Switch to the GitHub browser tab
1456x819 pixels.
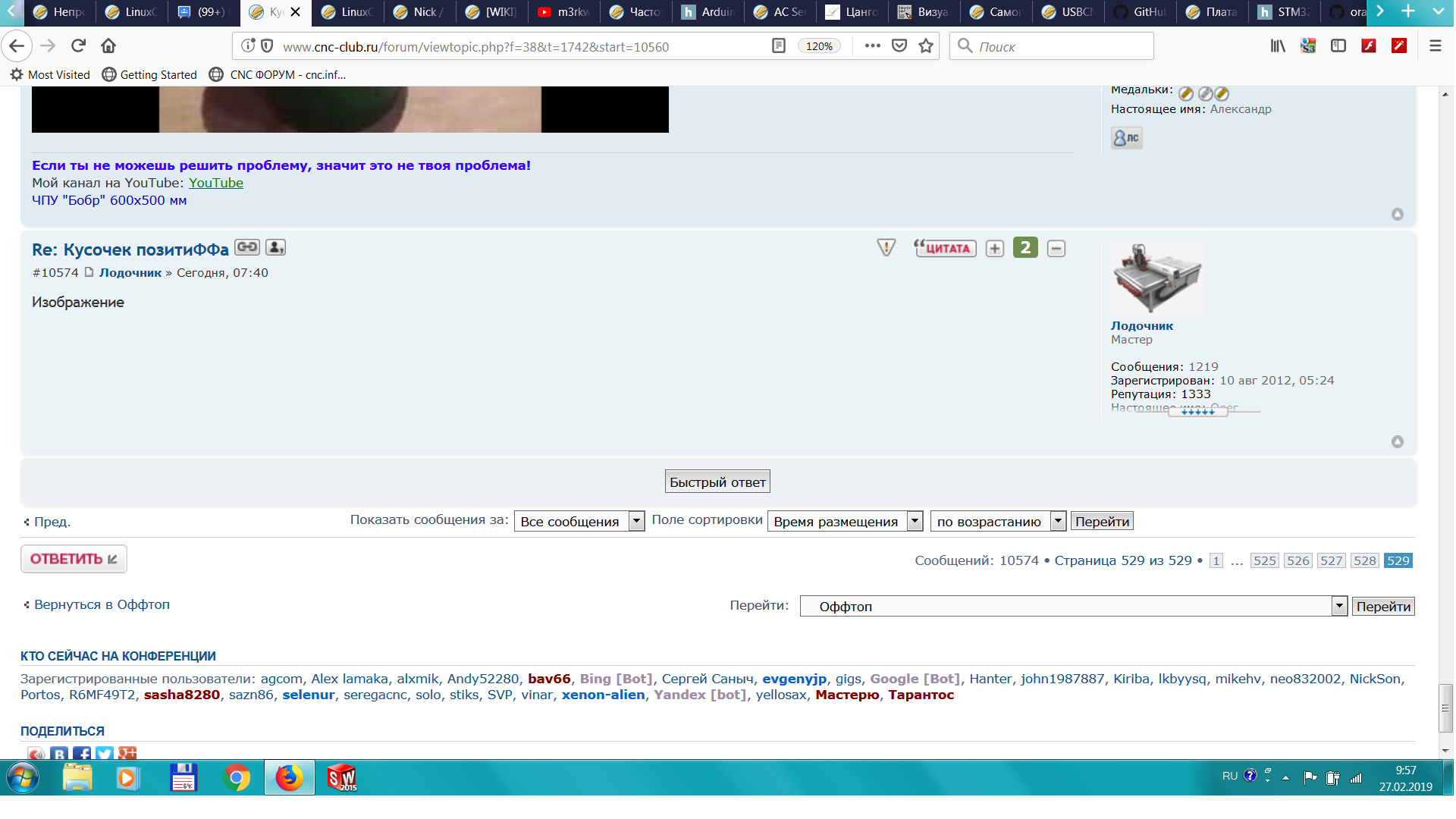pyautogui.click(x=1141, y=12)
